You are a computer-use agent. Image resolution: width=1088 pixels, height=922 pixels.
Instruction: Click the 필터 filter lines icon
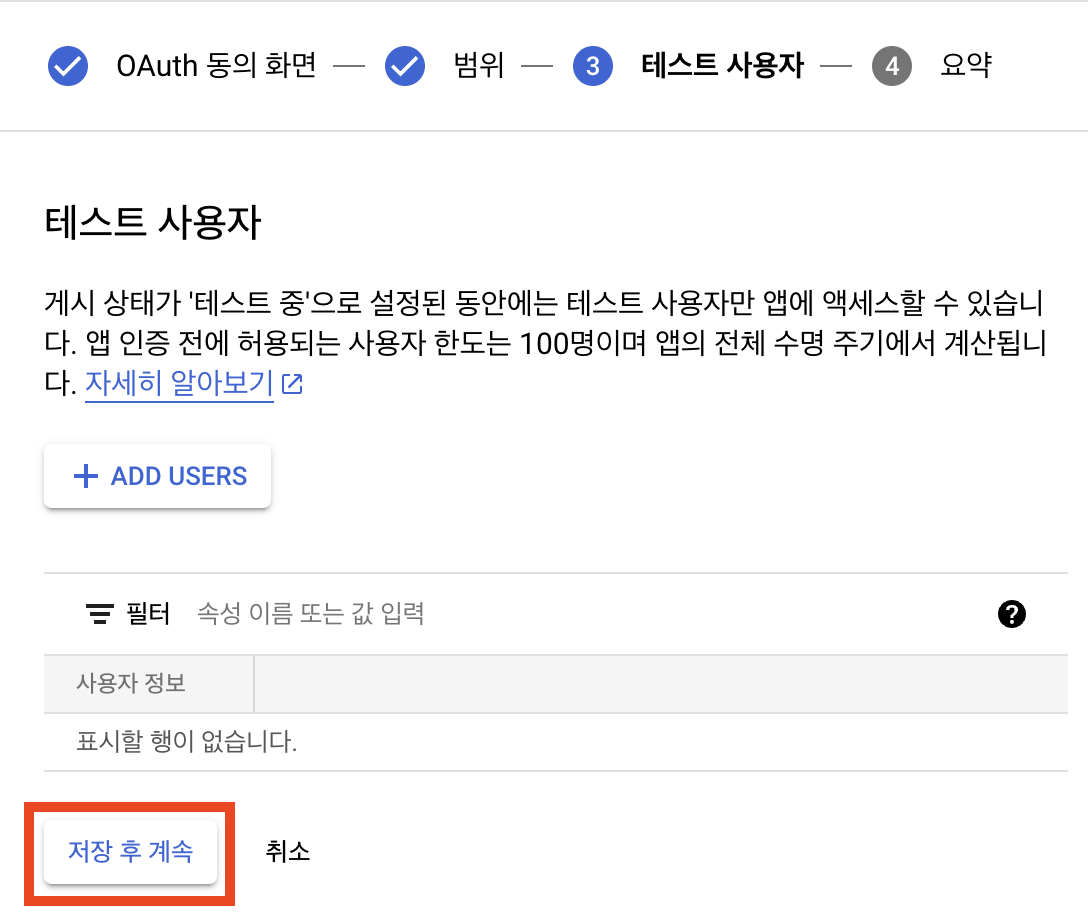point(99,614)
